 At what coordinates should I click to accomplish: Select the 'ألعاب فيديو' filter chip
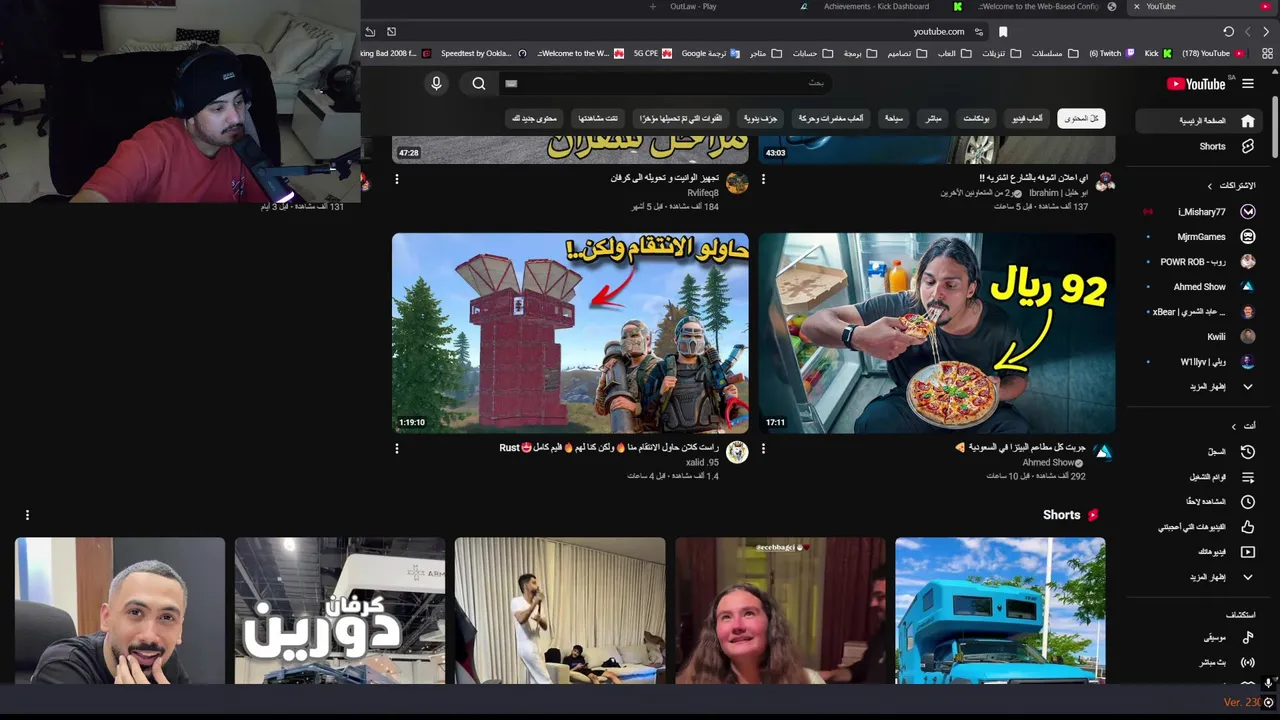coord(1026,118)
